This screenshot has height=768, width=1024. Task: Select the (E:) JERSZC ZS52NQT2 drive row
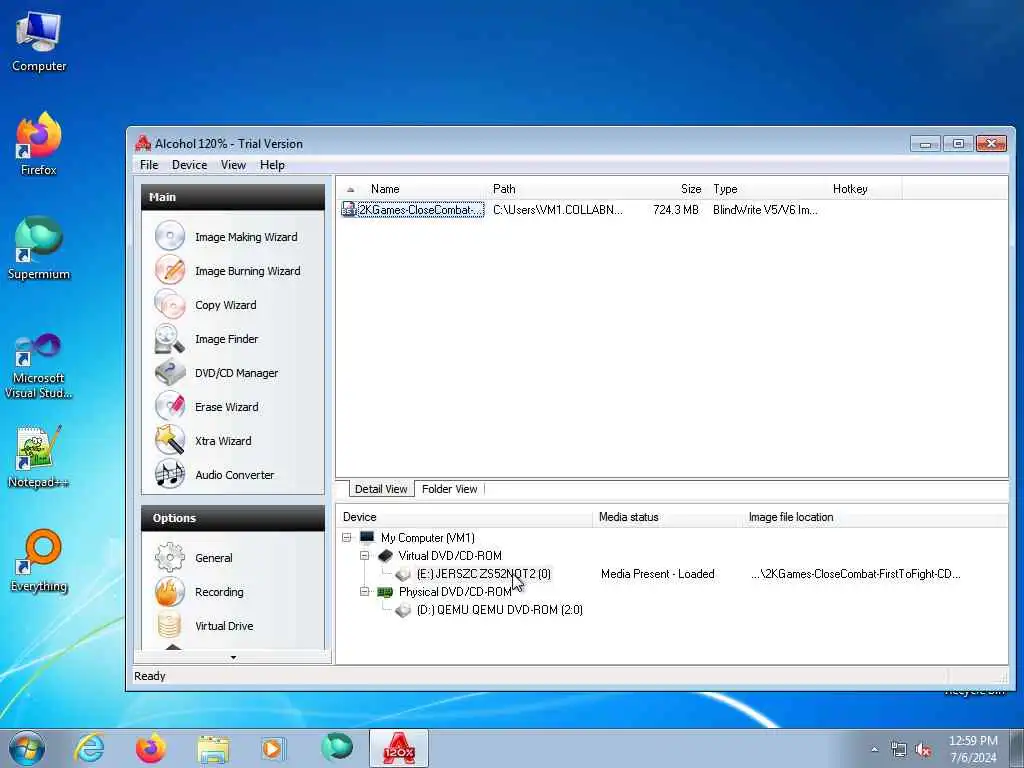(483, 574)
